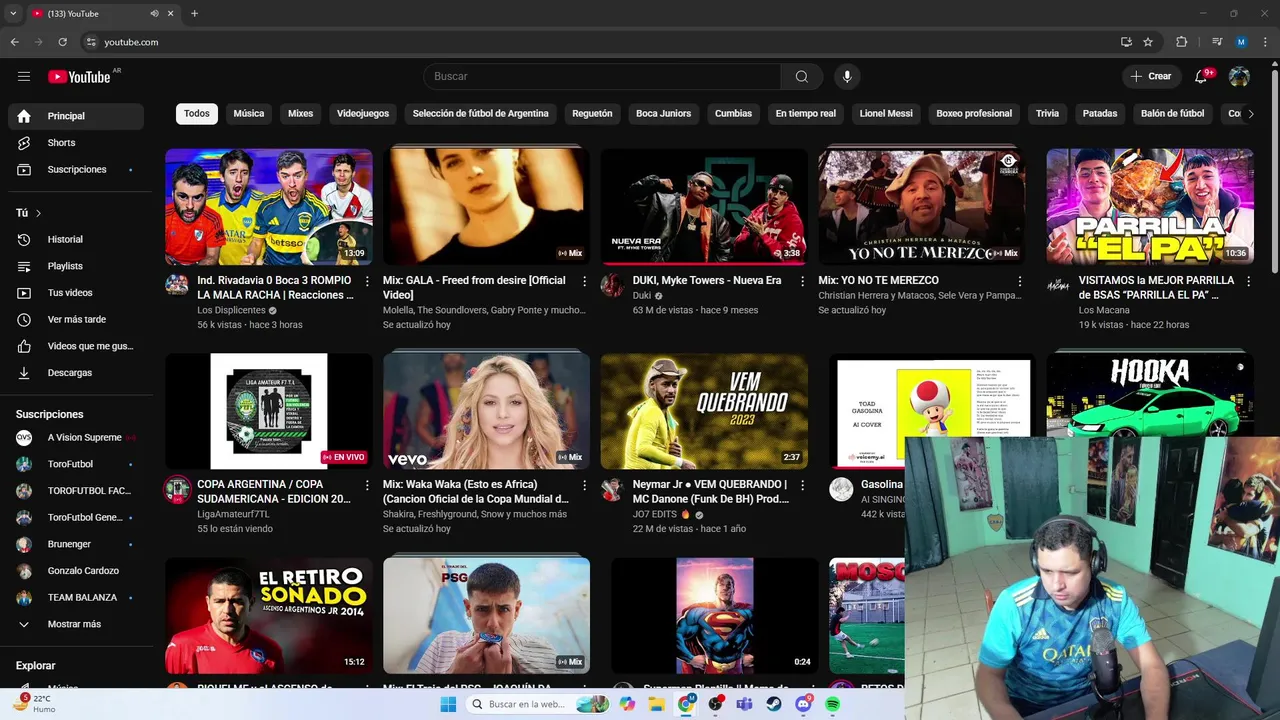Play Shakira Waka Waka mix thumbnail
Image resolution: width=1280 pixels, height=720 pixels.
pos(486,411)
